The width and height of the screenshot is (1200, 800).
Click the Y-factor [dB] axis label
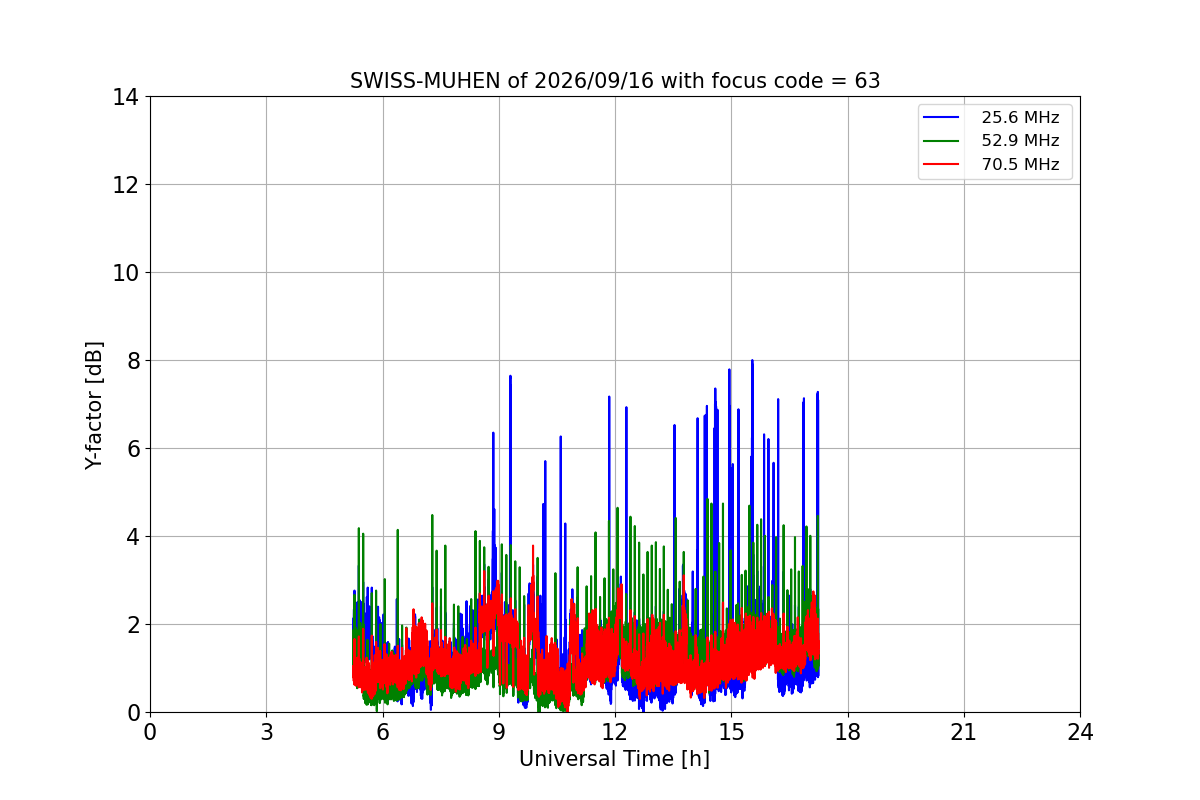point(94,404)
